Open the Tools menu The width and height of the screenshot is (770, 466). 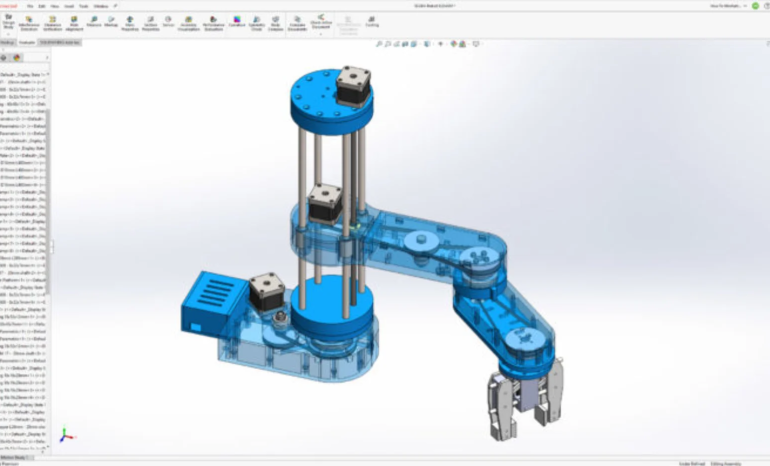(x=83, y=6)
